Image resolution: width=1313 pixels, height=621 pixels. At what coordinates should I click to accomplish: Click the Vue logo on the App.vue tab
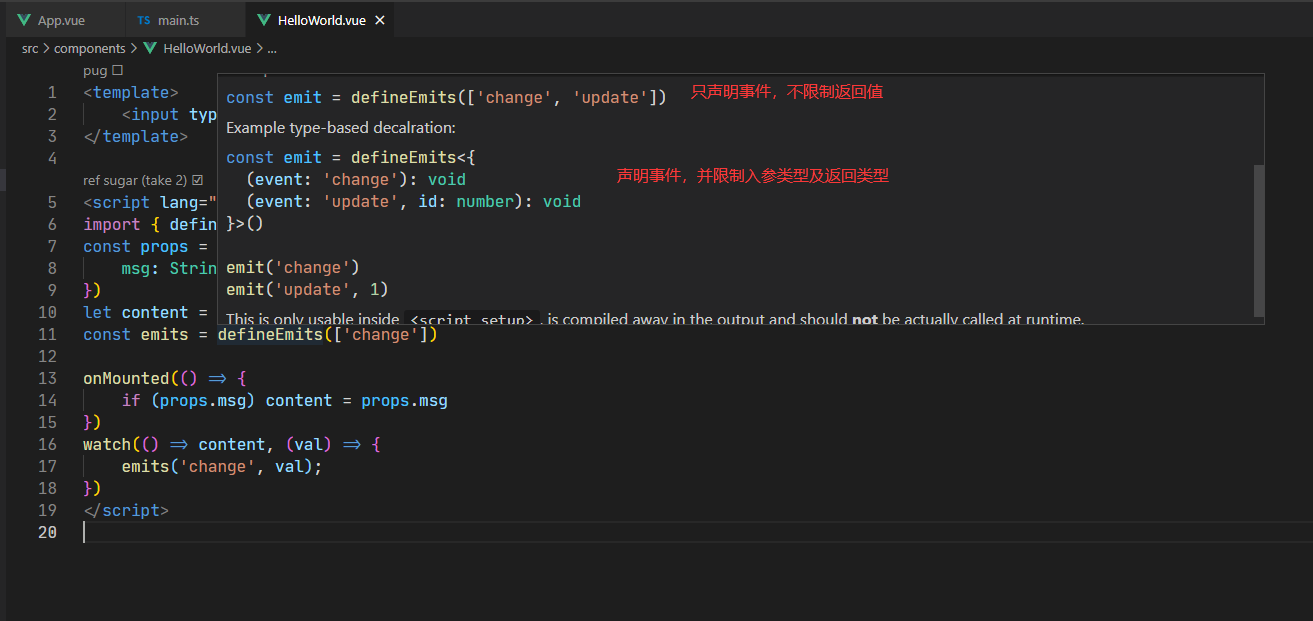tap(24, 20)
